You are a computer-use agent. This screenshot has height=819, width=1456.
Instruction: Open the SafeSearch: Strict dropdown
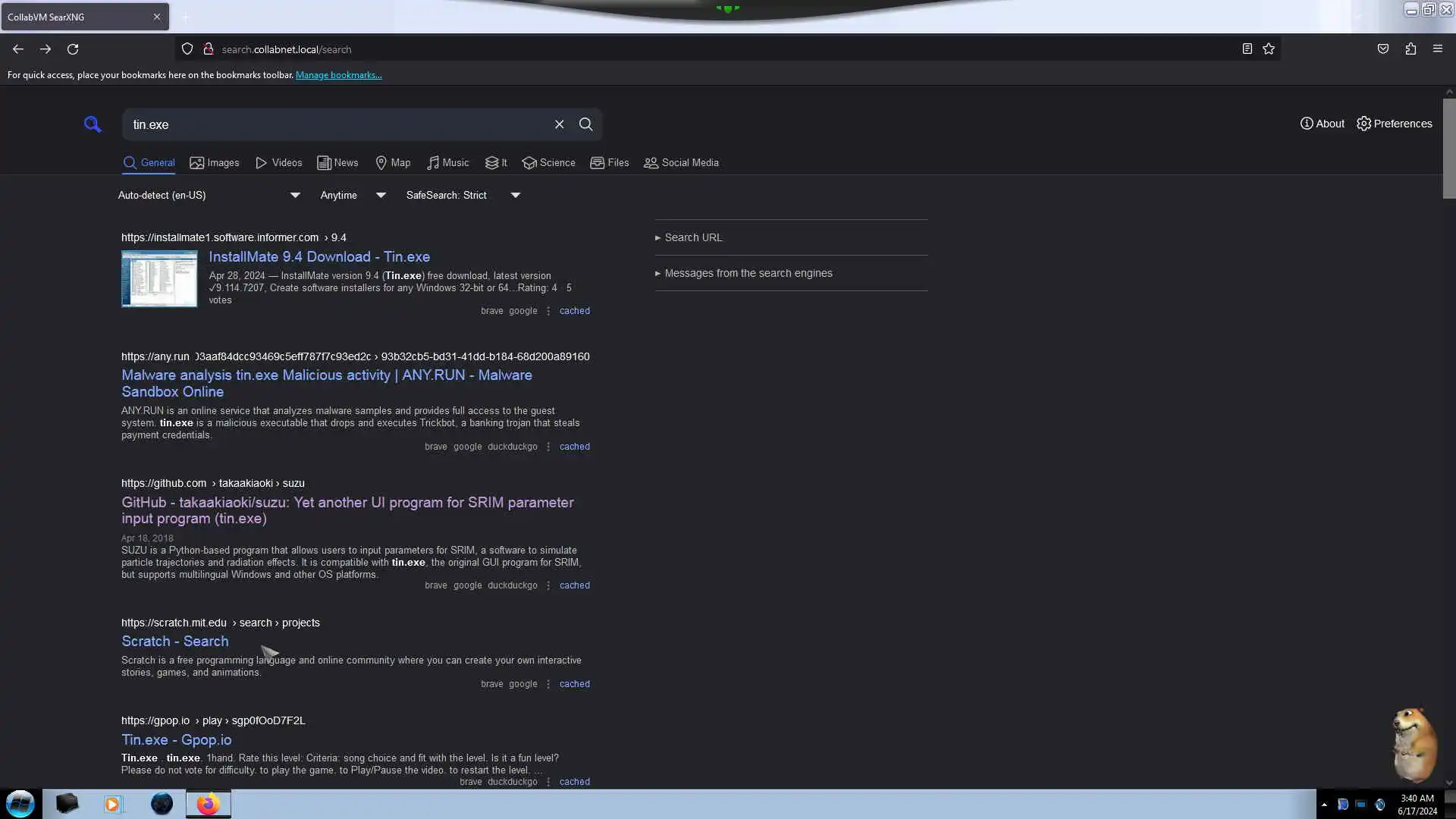(x=463, y=196)
